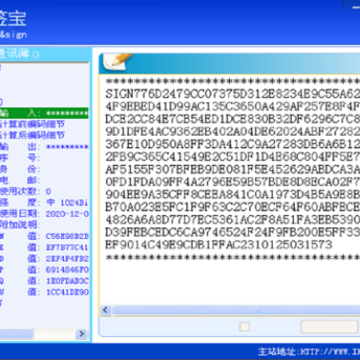Select the 身份 row
This screenshot has height=360, width=360.
coord(20,169)
